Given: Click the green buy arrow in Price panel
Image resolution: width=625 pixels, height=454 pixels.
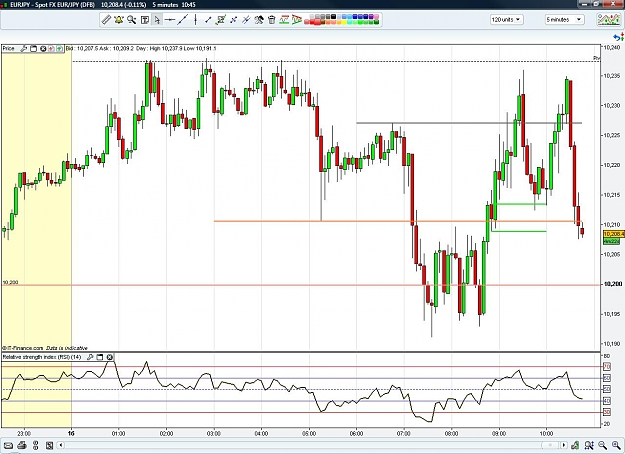Looking at the screenshot, I should (x=59, y=49).
